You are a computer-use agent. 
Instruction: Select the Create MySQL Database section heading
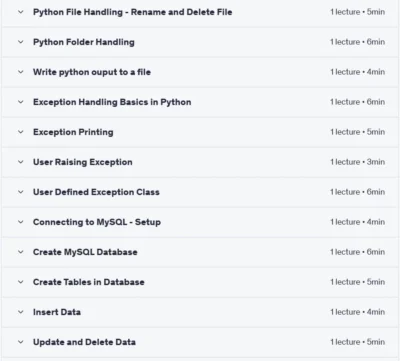click(85, 252)
